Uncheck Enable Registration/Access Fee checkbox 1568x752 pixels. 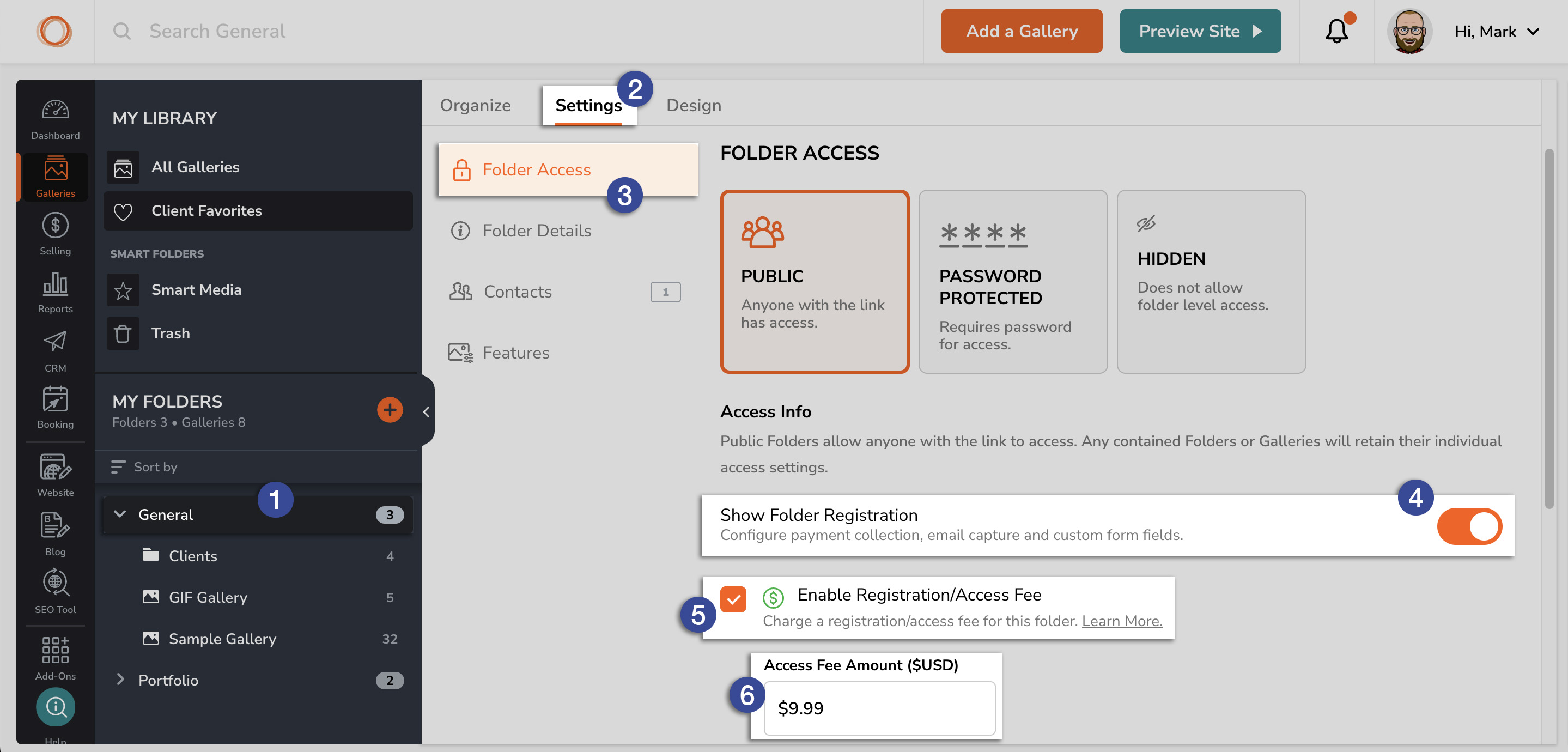point(733,600)
